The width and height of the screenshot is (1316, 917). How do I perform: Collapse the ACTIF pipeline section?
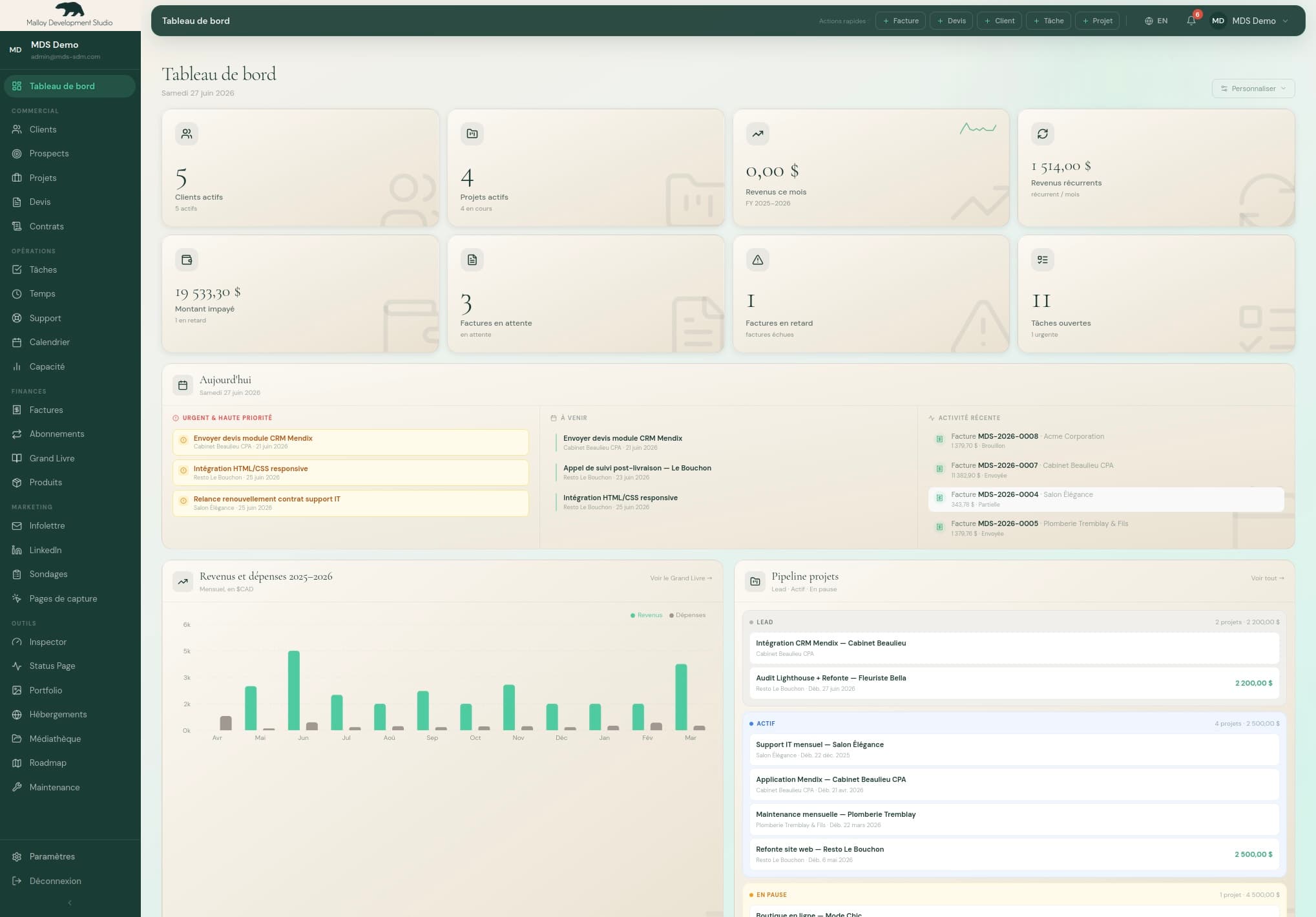[1014, 723]
